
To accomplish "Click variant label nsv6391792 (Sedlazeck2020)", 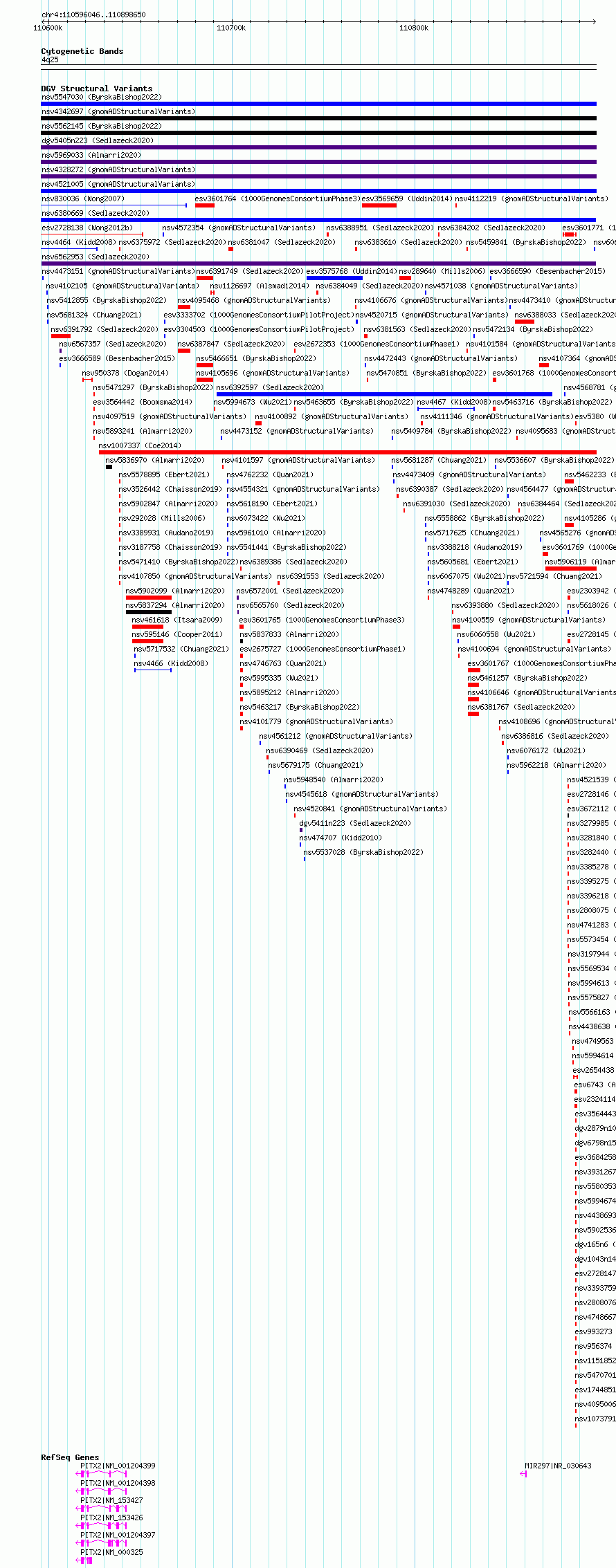I will [x=105, y=330].
